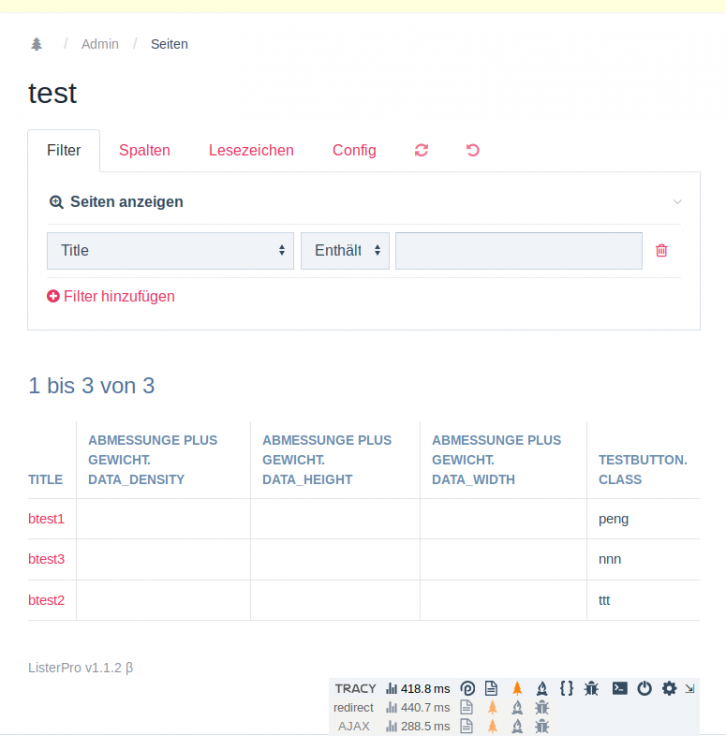The width and height of the screenshot is (726, 750).
Task: Open ProcessWire info panel in Tracy bar
Action: [467, 688]
